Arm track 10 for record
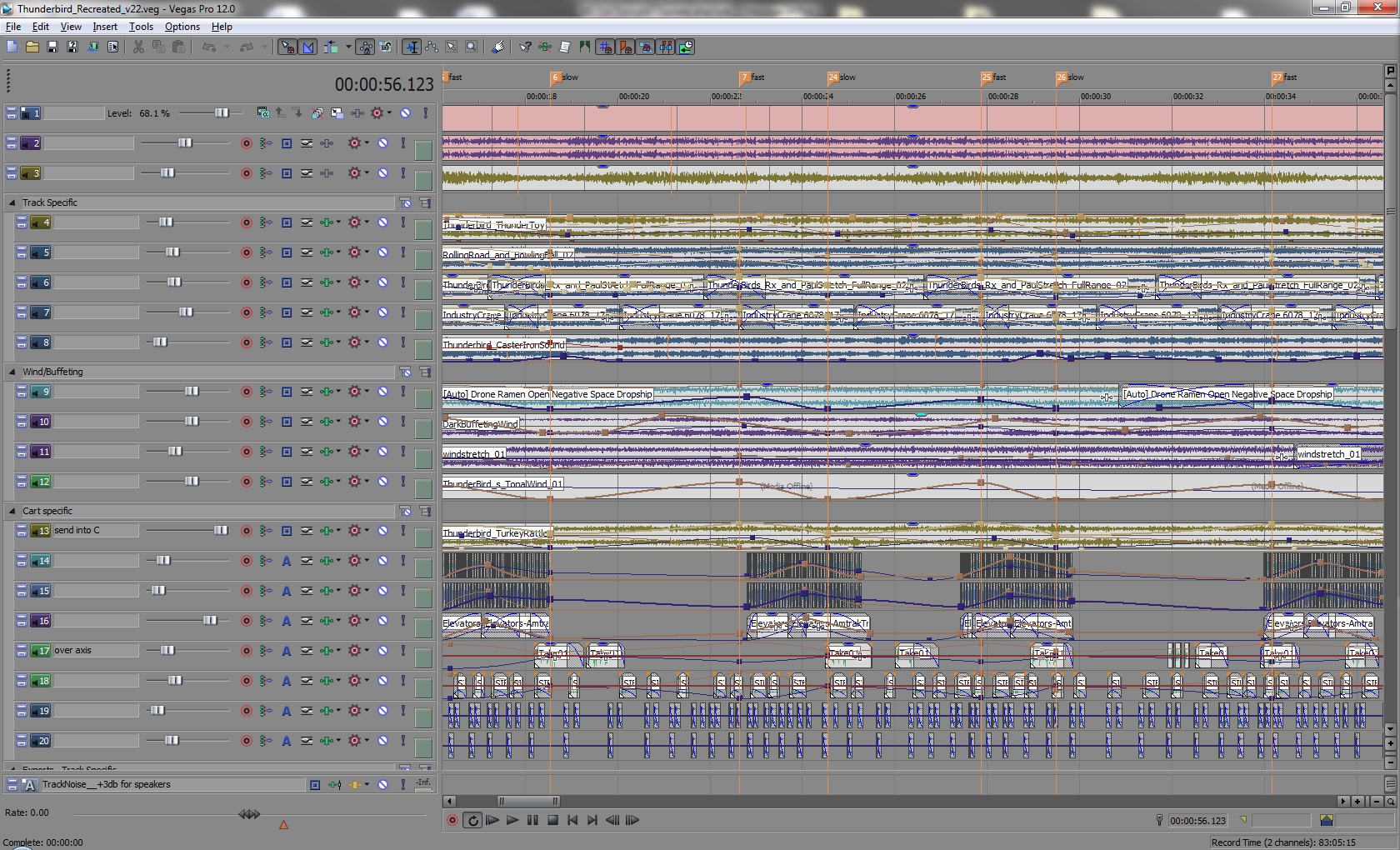 pos(246,422)
